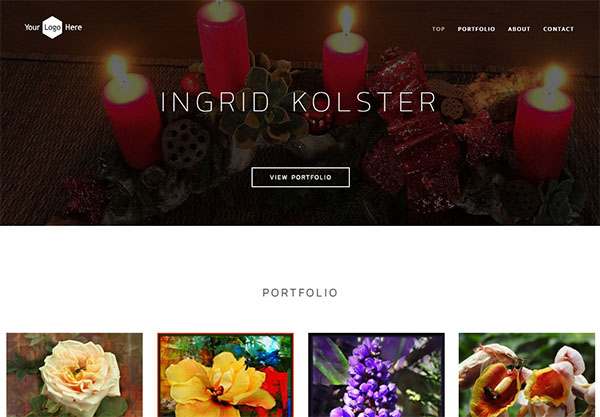The width and height of the screenshot is (600, 417).
Task: Open the CONTACT nav link
Action: point(558,29)
